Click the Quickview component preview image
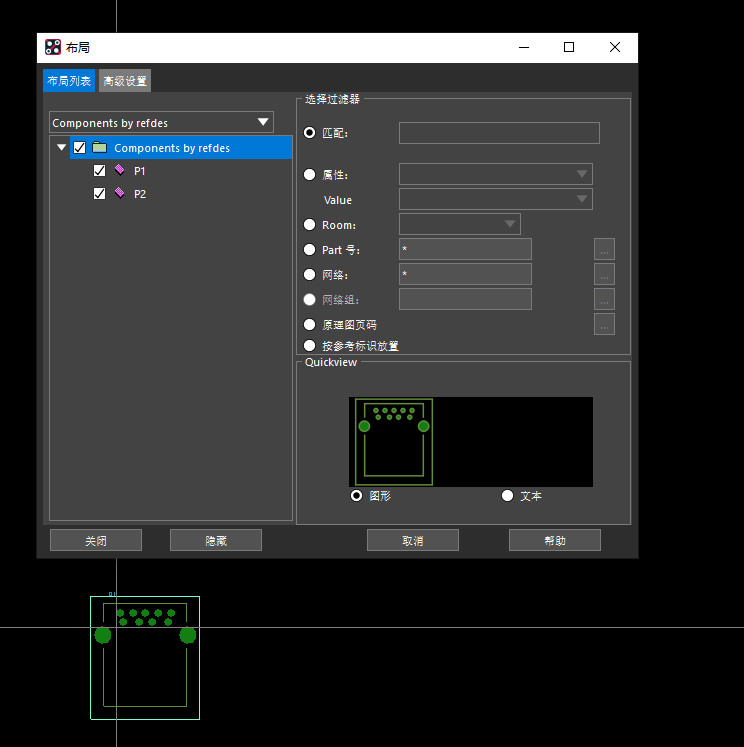The height and width of the screenshot is (747, 744). (x=471, y=442)
